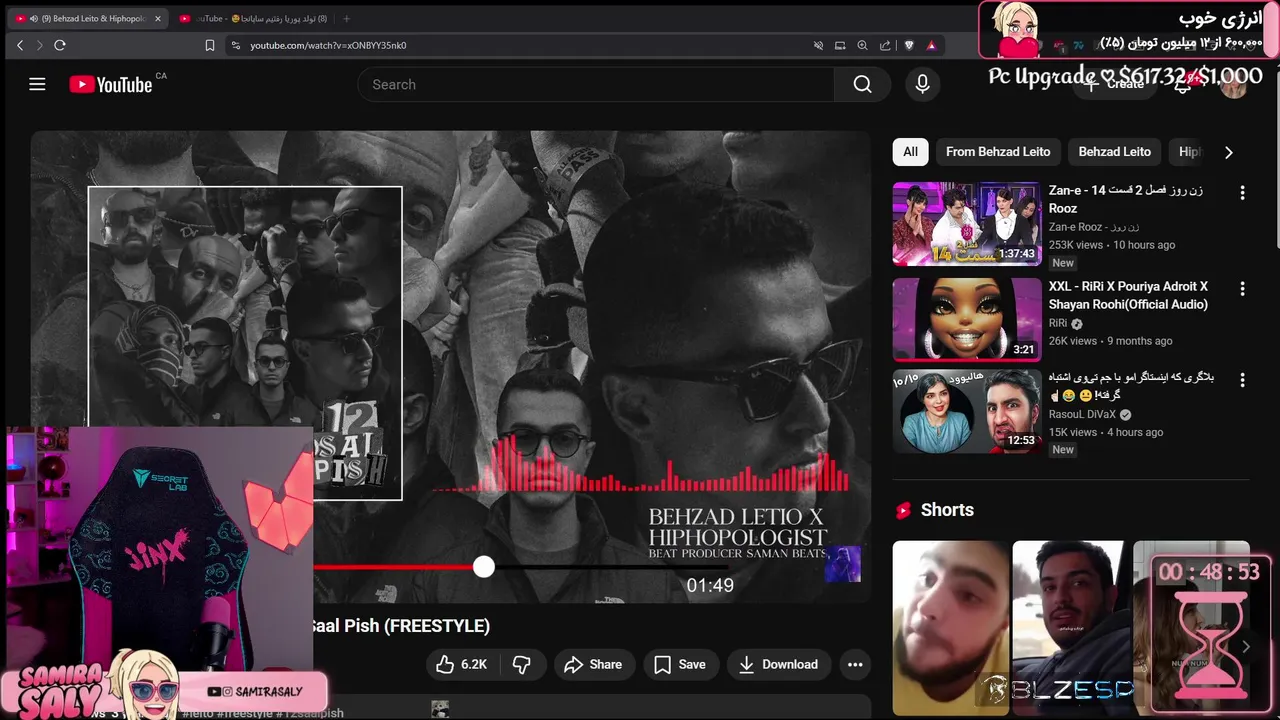
Task: Open the Create menu
Action: tap(1117, 84)
